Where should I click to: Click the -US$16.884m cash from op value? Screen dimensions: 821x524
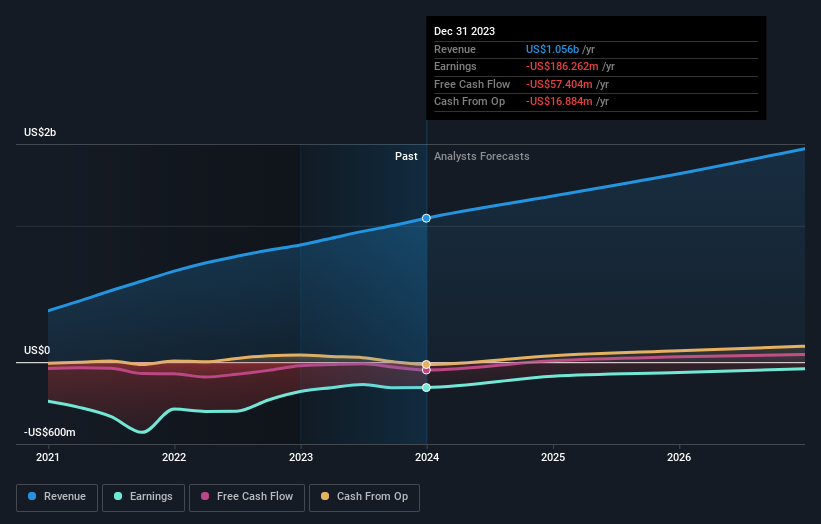click(559, 102)
